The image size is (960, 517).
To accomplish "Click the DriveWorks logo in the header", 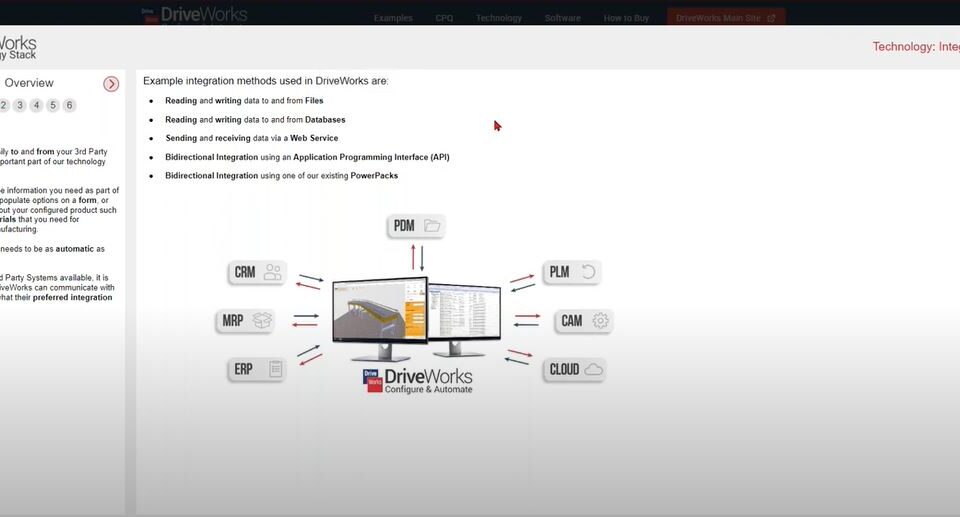I will pos(194,16).
